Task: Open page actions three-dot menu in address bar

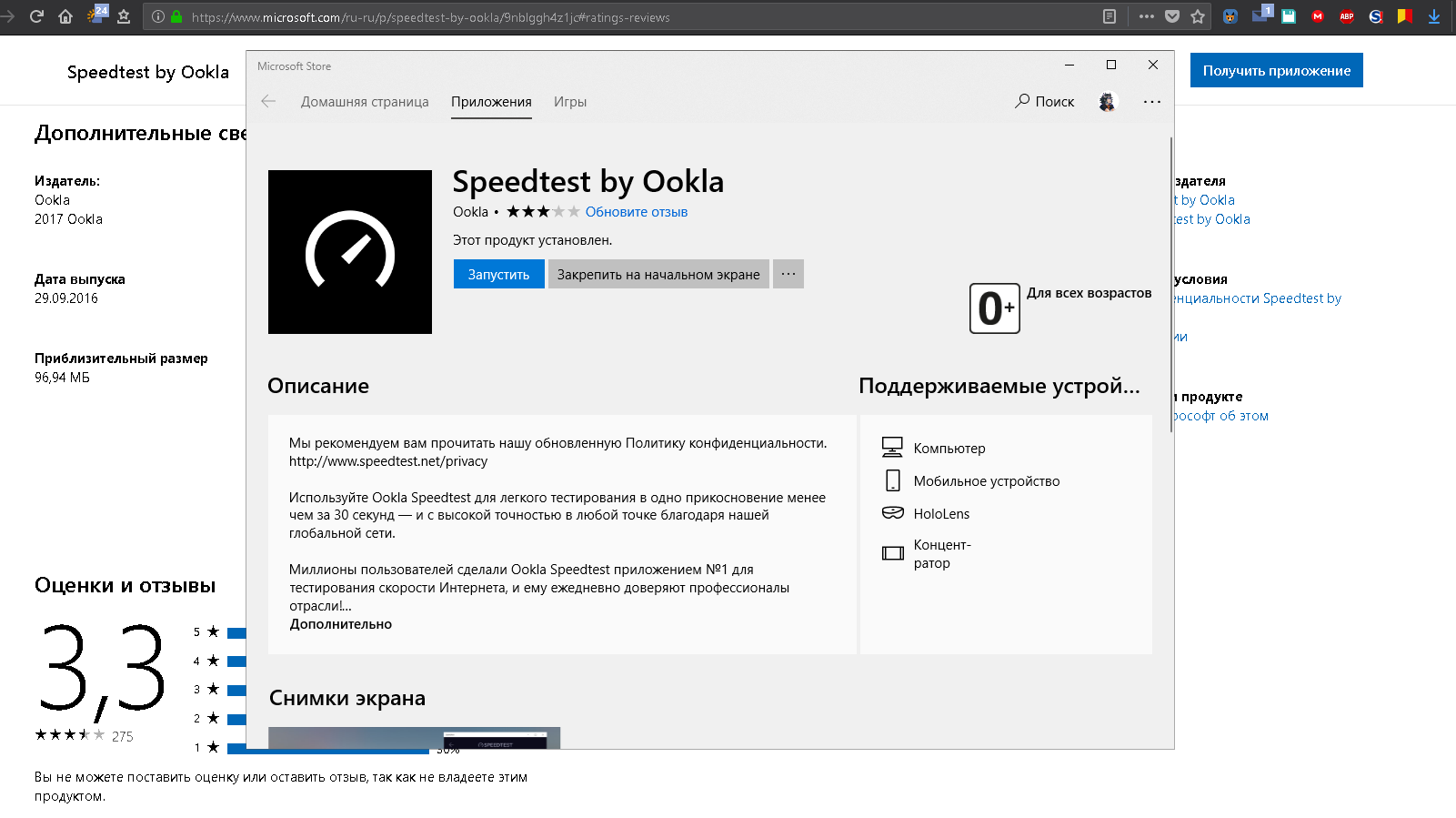Action: pos(1147,16)
